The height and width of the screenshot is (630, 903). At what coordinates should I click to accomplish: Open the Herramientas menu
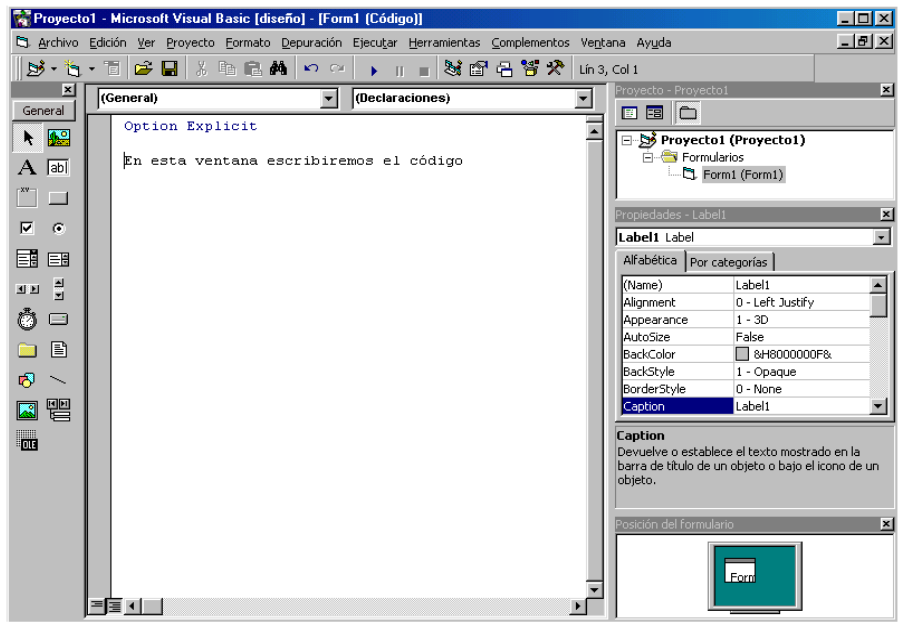444,43
